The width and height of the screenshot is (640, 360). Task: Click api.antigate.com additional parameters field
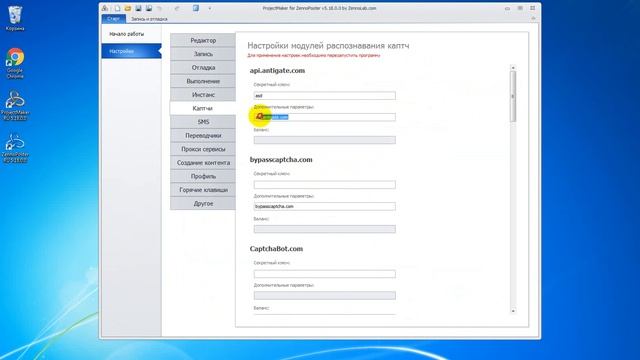[x=324, y=117]
